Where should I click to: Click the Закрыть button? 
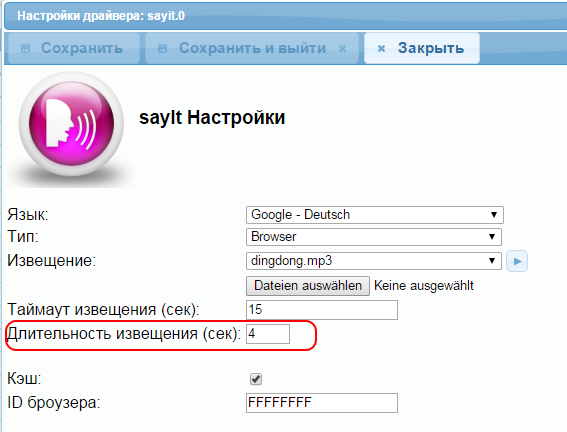[x=422, y=48]
